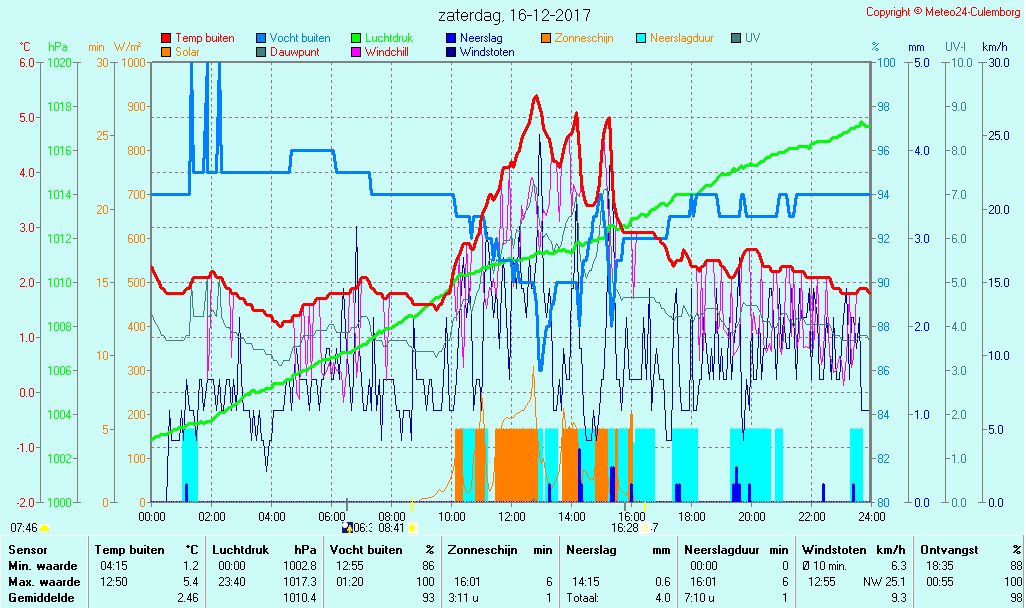Click the Solar legend label
Screen dimensions: 1026x608
[187, 52]
